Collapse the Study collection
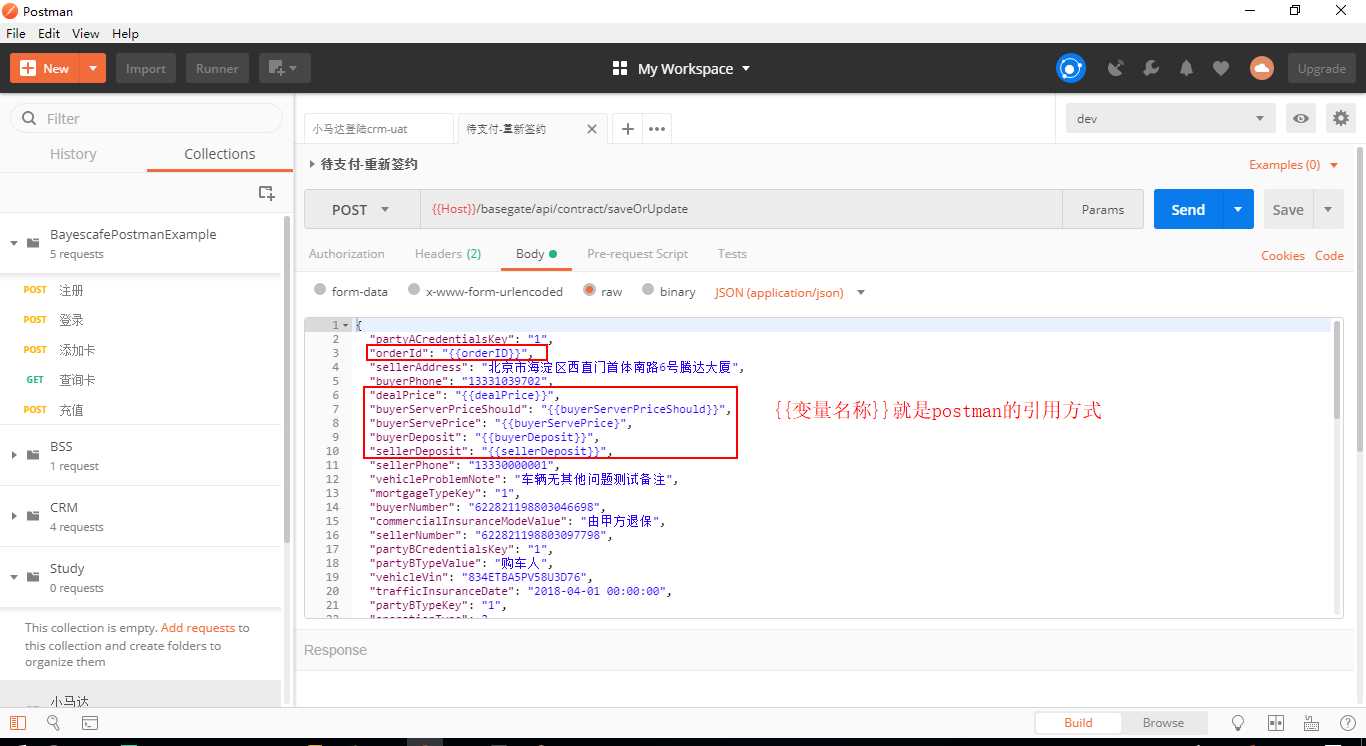 point(14,577)
